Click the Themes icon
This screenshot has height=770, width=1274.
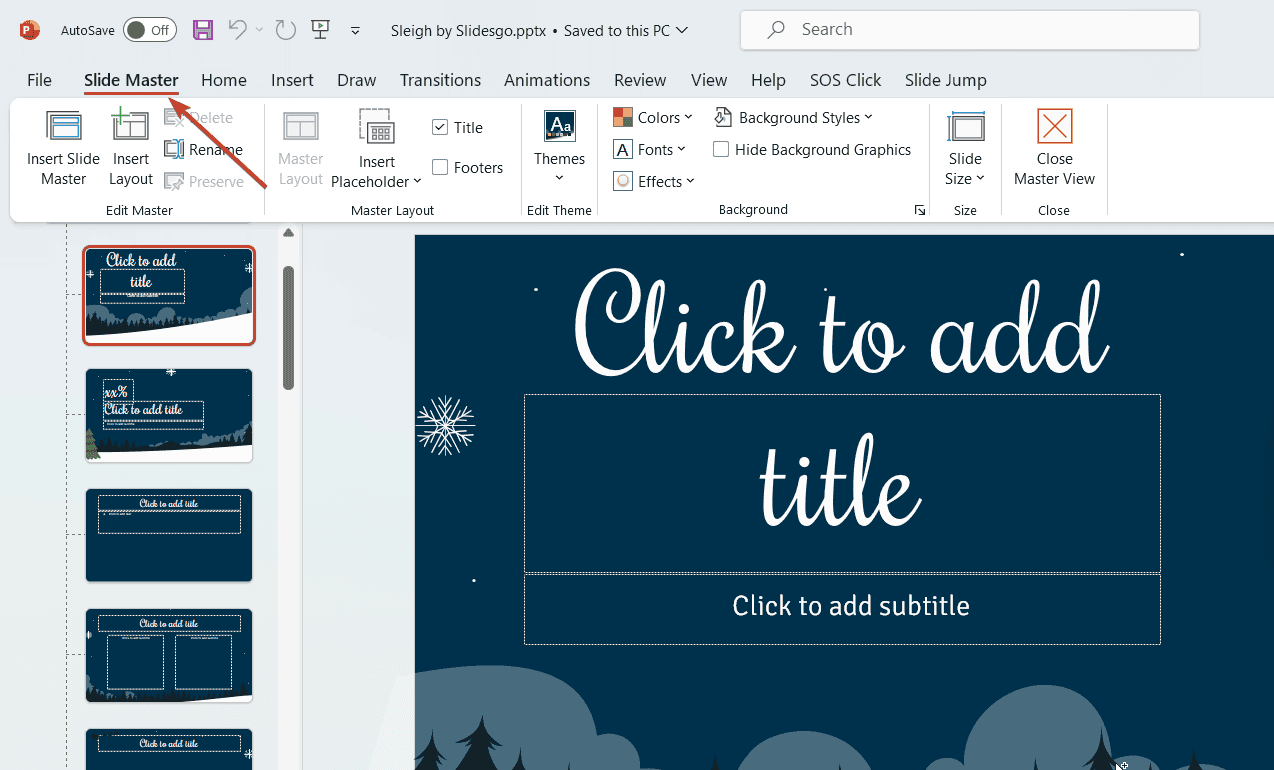560,126
